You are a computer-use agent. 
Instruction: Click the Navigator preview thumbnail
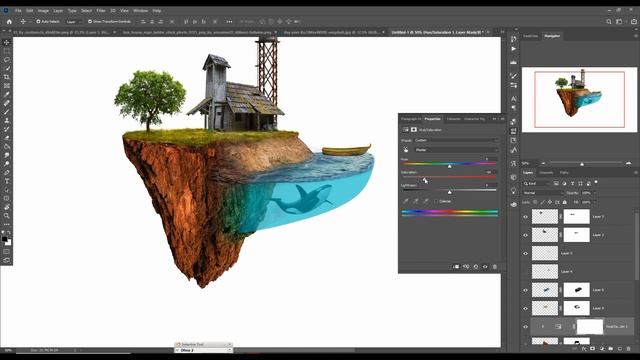(579, 100)
